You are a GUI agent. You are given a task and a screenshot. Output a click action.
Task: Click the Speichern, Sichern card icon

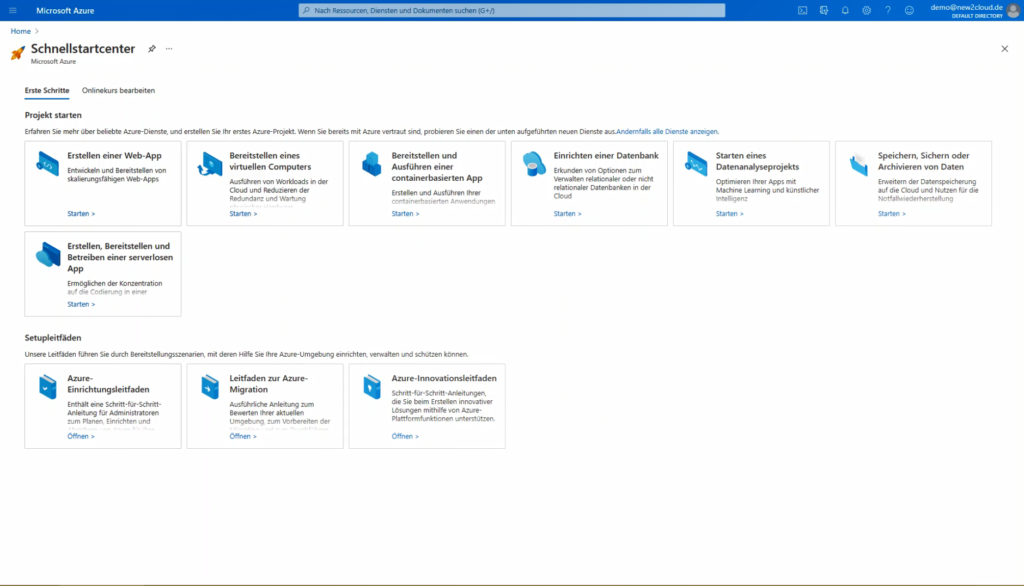(859, 163)
